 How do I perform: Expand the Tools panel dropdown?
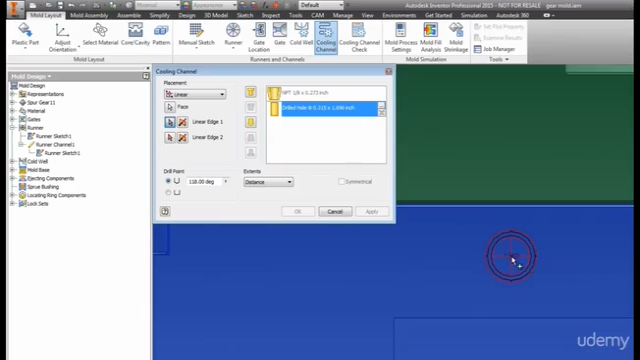499,60
